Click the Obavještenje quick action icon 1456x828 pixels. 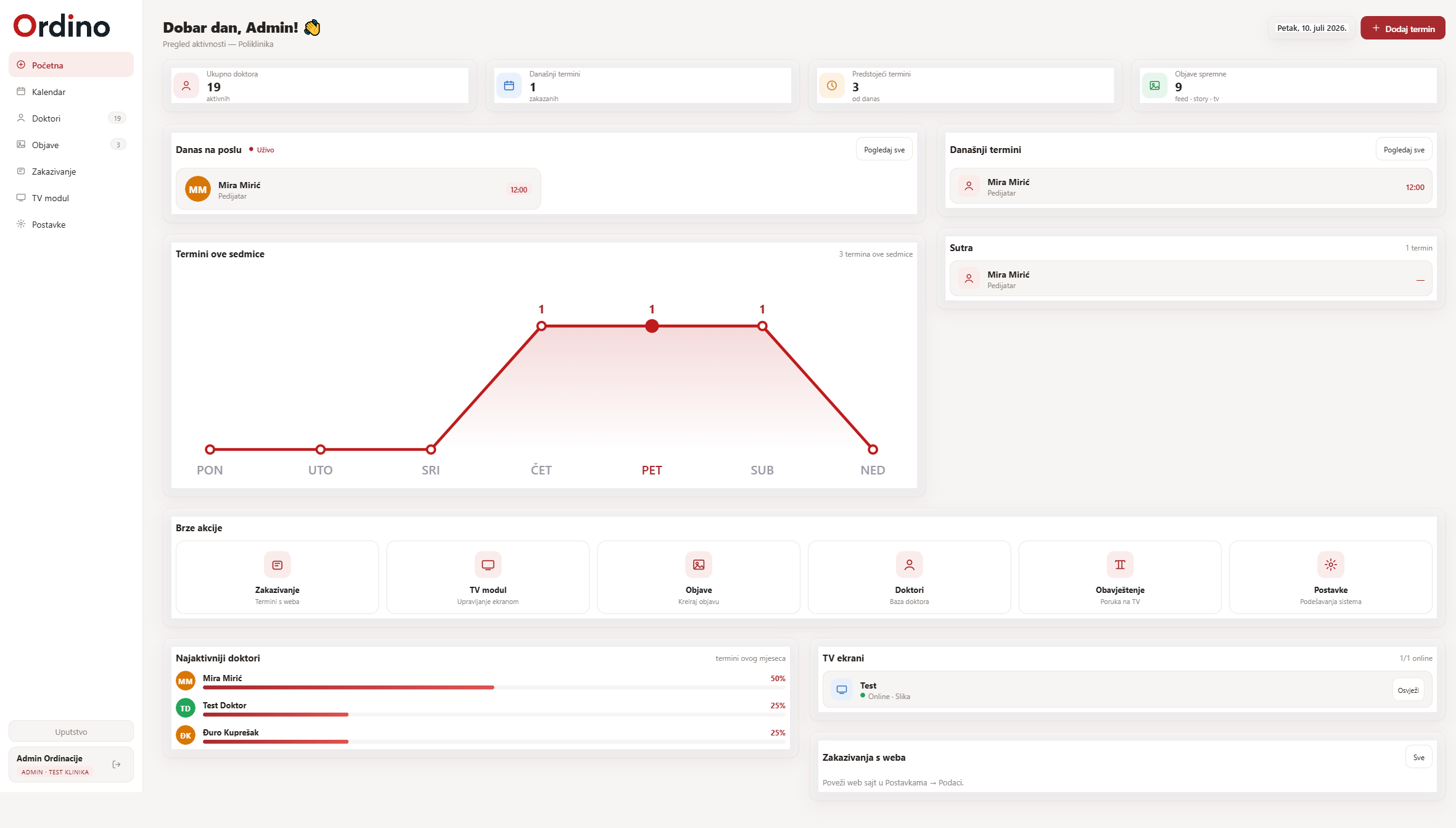point(1120,565)
